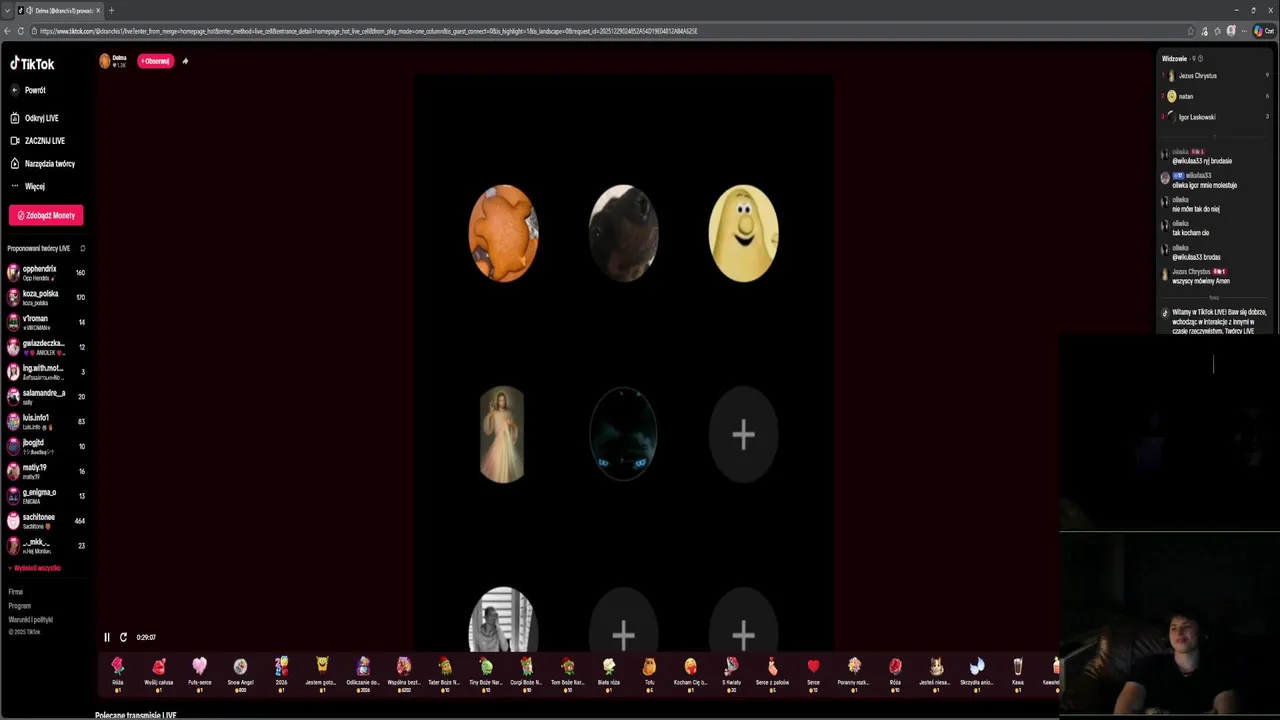This screenshot has width=1280, height=720.
Task: Open Narzędzia twórcy in sidebar
Action: pos(45,164)
